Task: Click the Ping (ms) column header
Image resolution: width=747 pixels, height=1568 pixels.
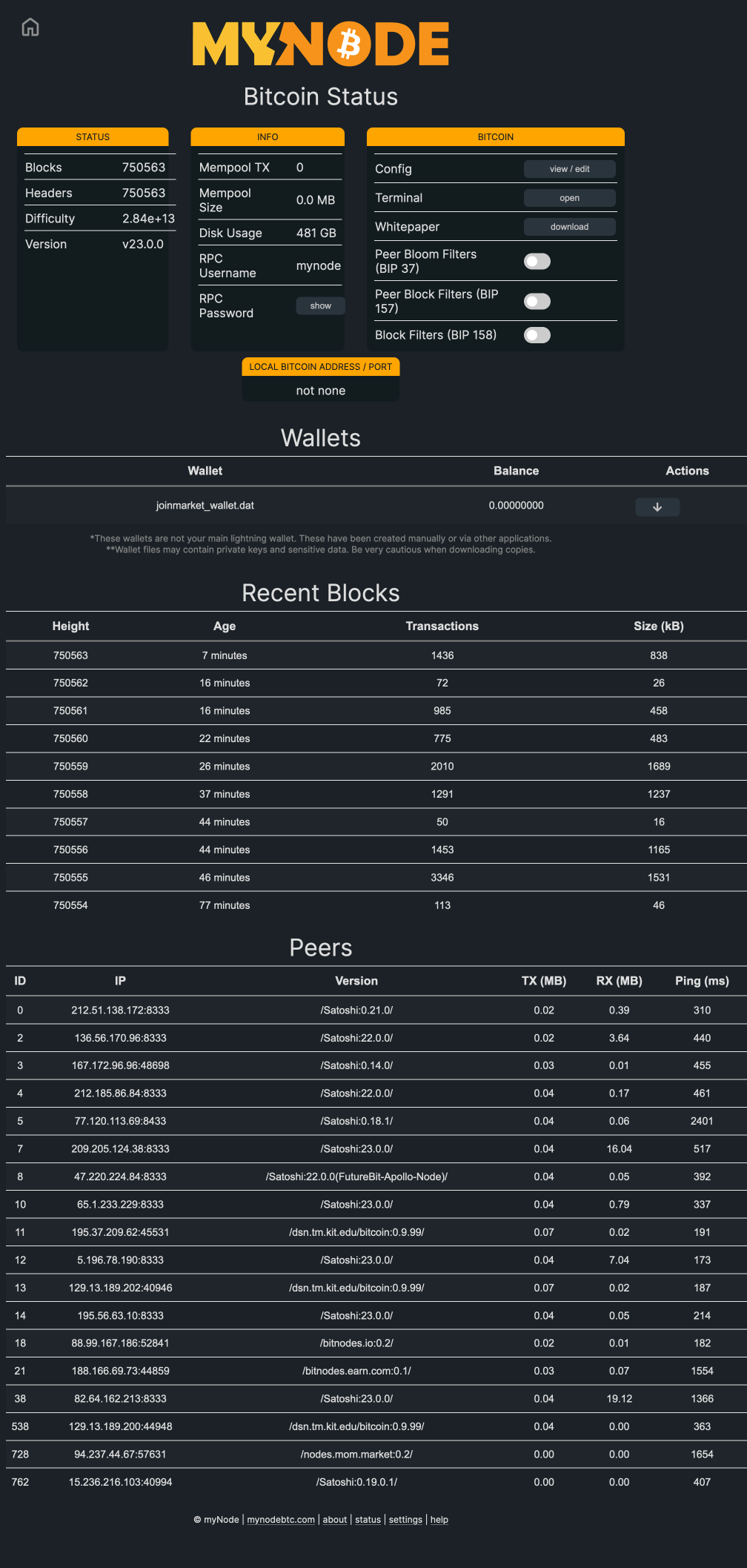Action: click(702, 981)
